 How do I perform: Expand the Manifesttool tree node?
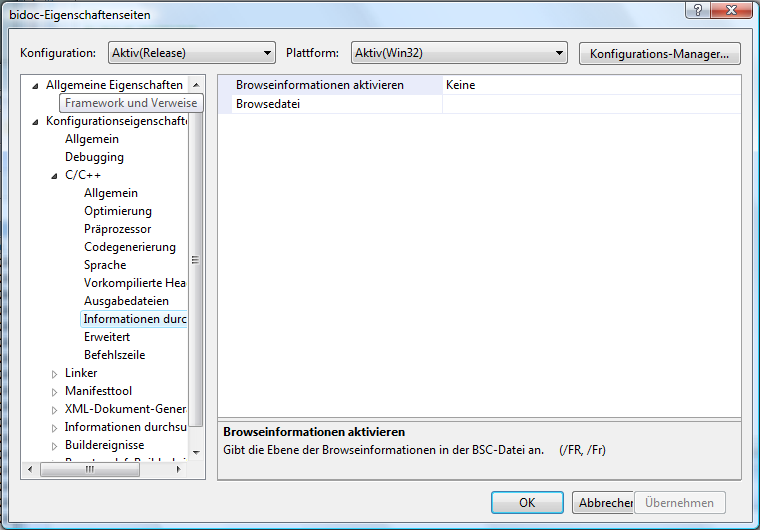(55, 392)
